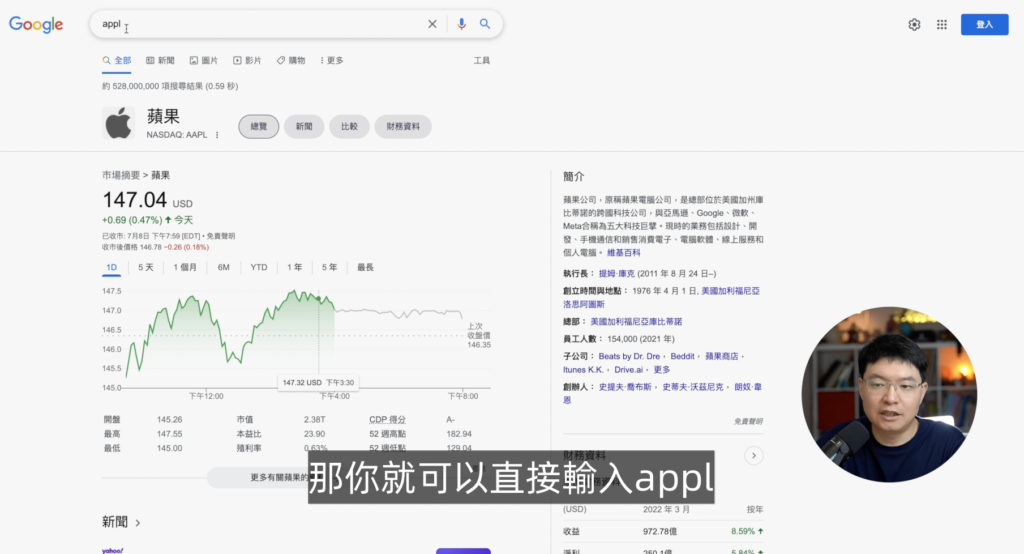Select the 5 天 chart range
The width and height of the screenshot is (1024, 554).
click(146, 267)
